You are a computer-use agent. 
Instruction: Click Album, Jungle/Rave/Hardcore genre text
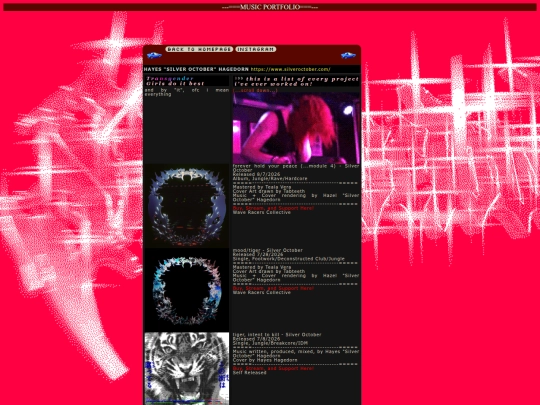pos(270,179)
